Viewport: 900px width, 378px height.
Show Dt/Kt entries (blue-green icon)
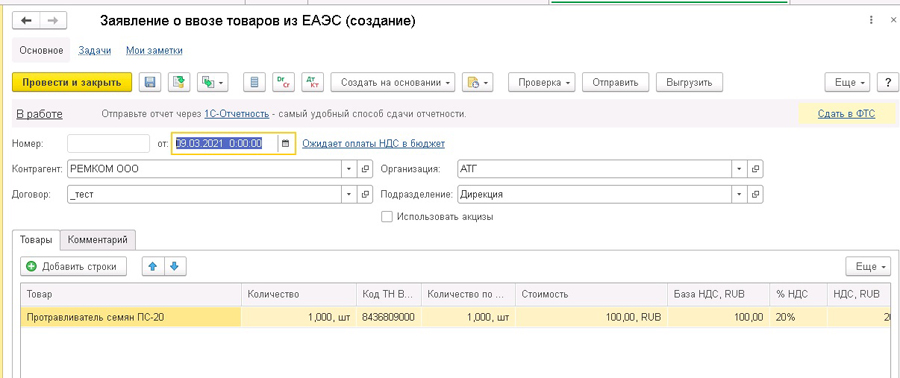click(312, 82)
